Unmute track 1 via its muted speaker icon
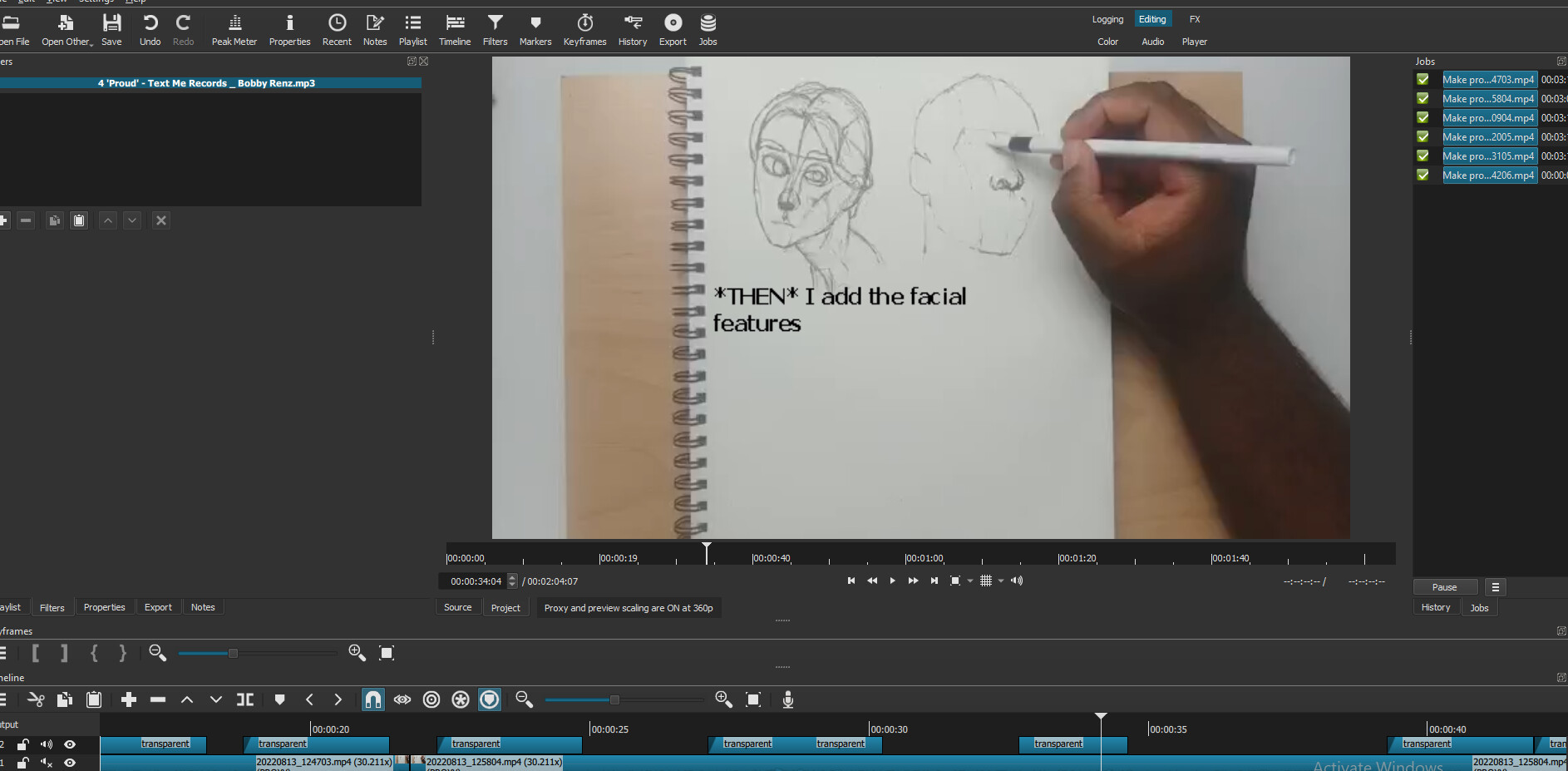This screenshot has height=771, width=1568. tap(47, 763)
